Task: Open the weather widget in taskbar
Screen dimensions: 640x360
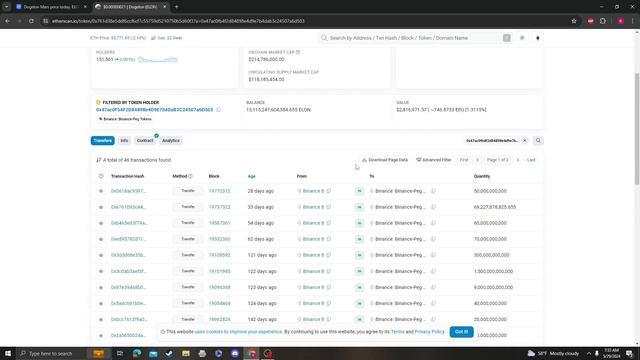Action: click(553, 353)
